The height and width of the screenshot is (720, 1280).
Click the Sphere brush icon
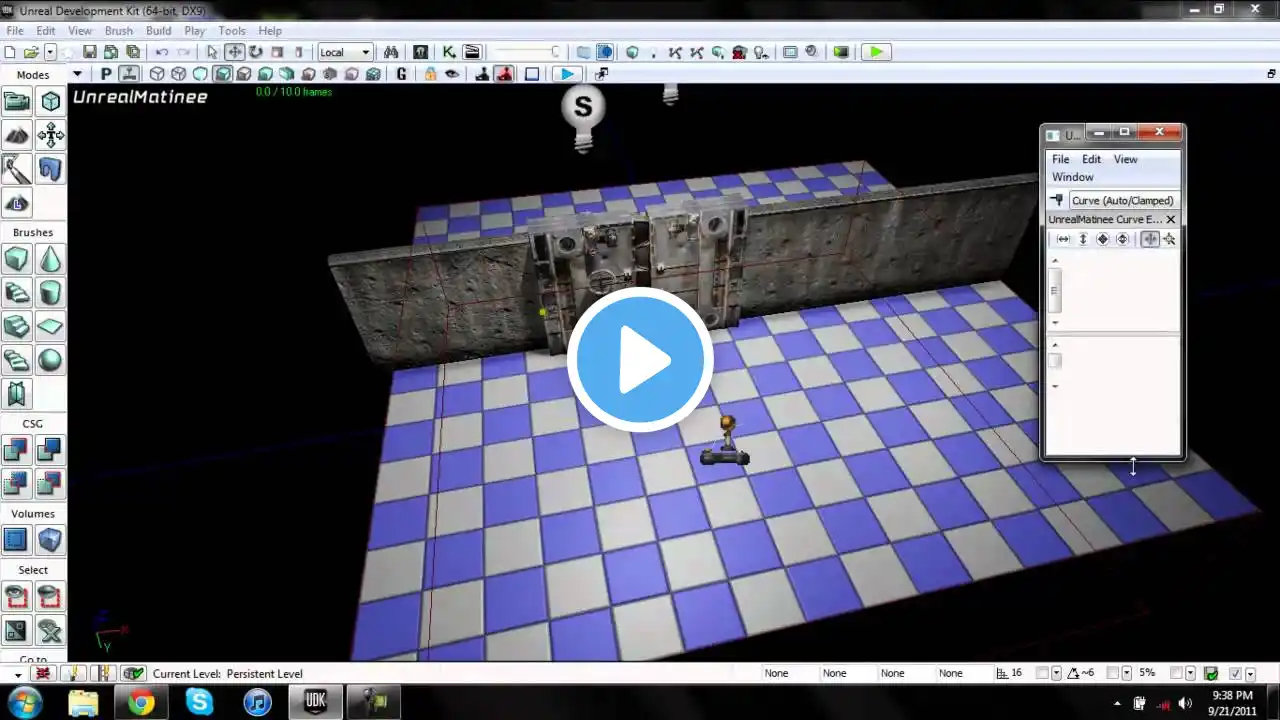tap(50, 360)
